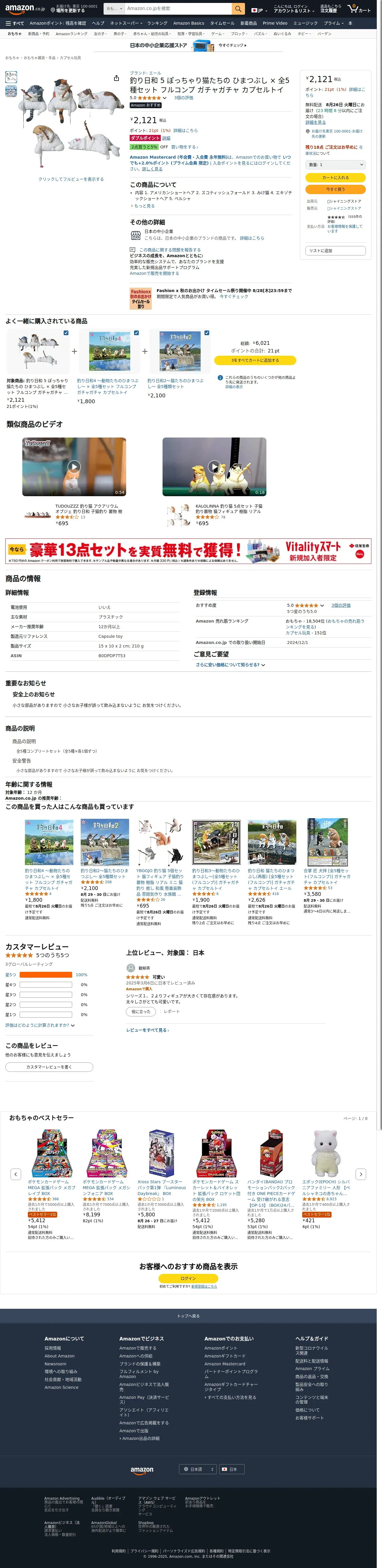This screenshot has height=1568, width=382.
Task: Open レビューをすべて見る link
Action: [148, 1030]
